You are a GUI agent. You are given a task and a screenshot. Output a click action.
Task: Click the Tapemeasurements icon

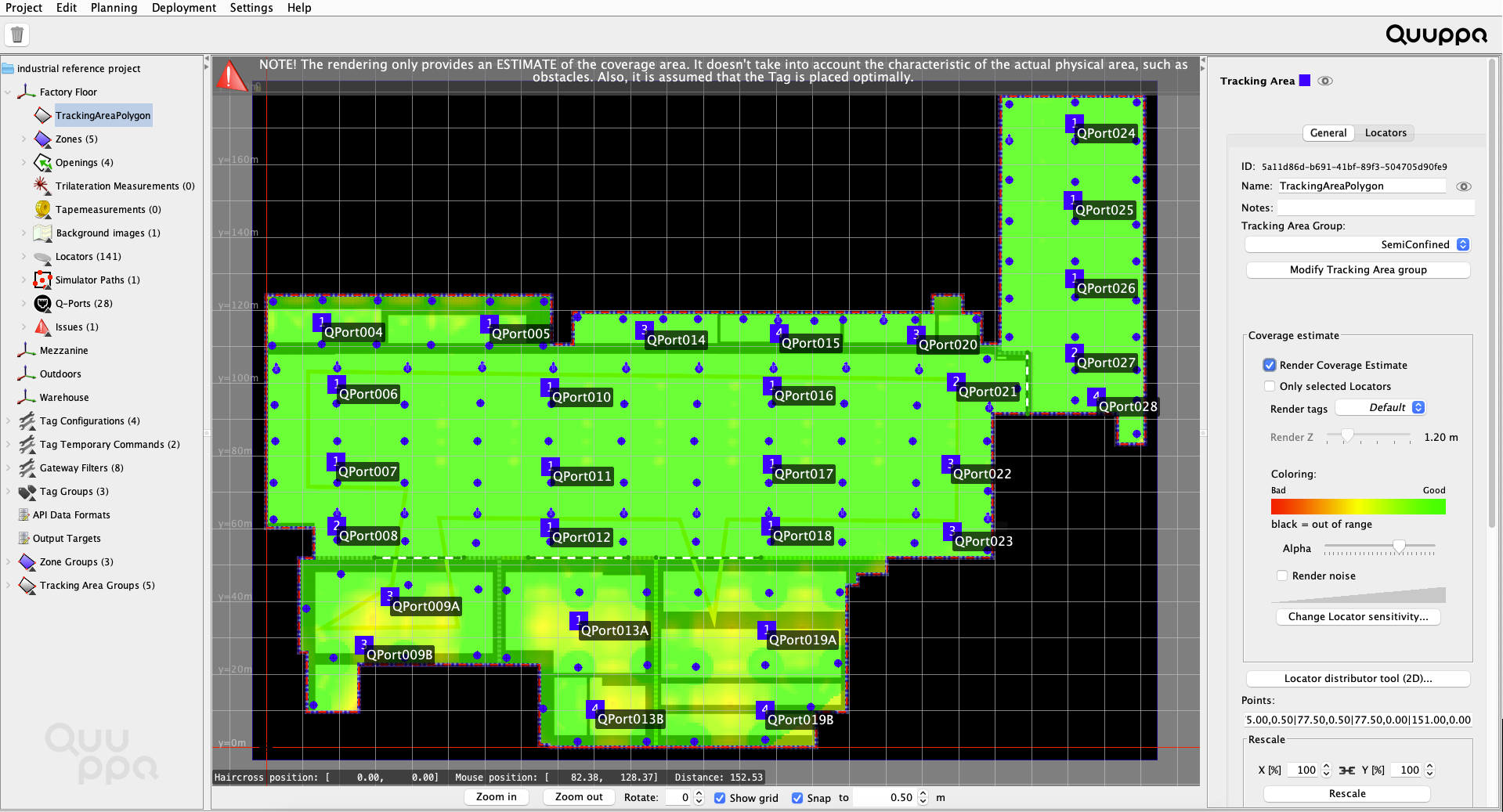43,209
